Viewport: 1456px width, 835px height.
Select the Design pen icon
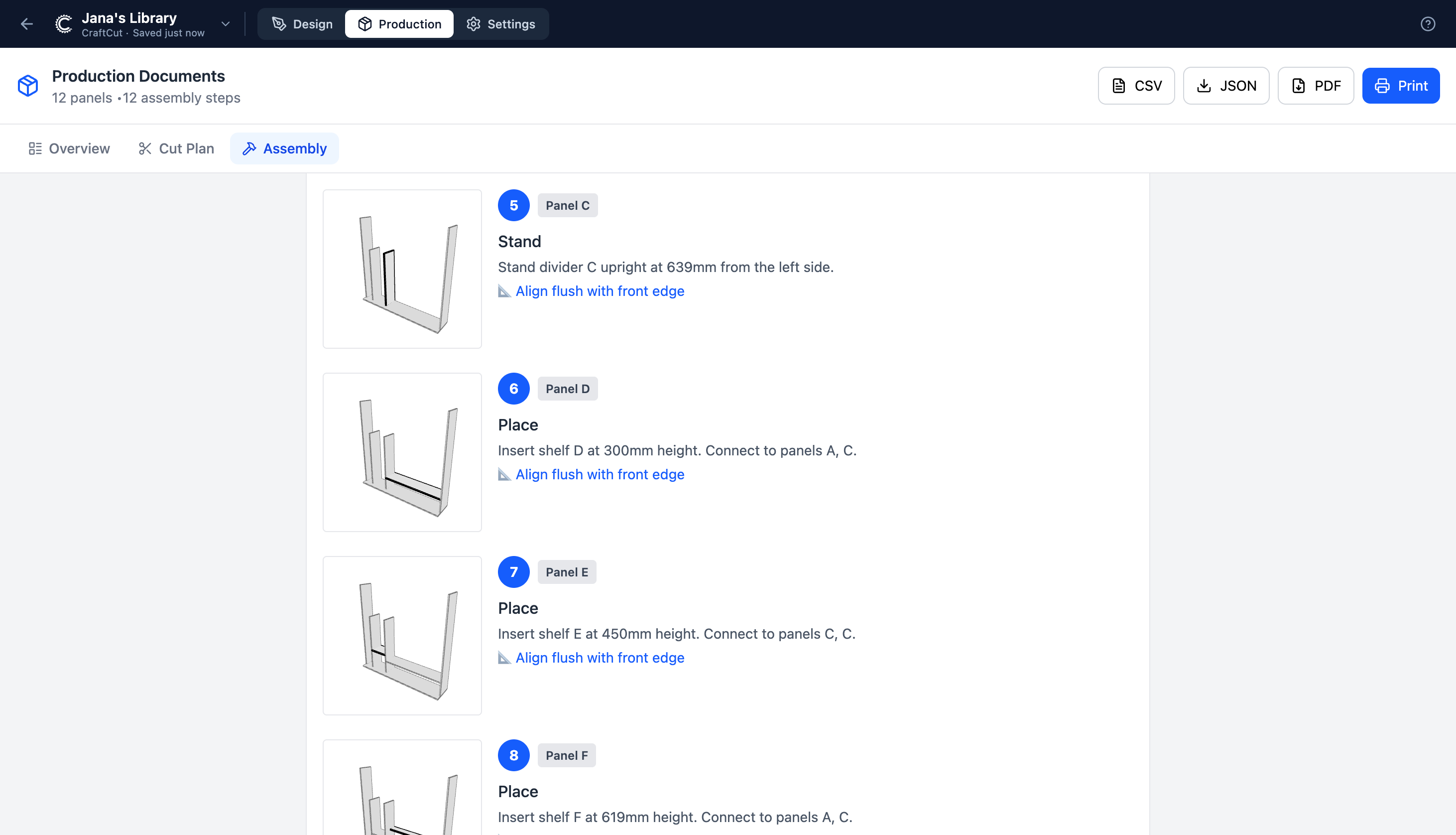pos(279,23)
